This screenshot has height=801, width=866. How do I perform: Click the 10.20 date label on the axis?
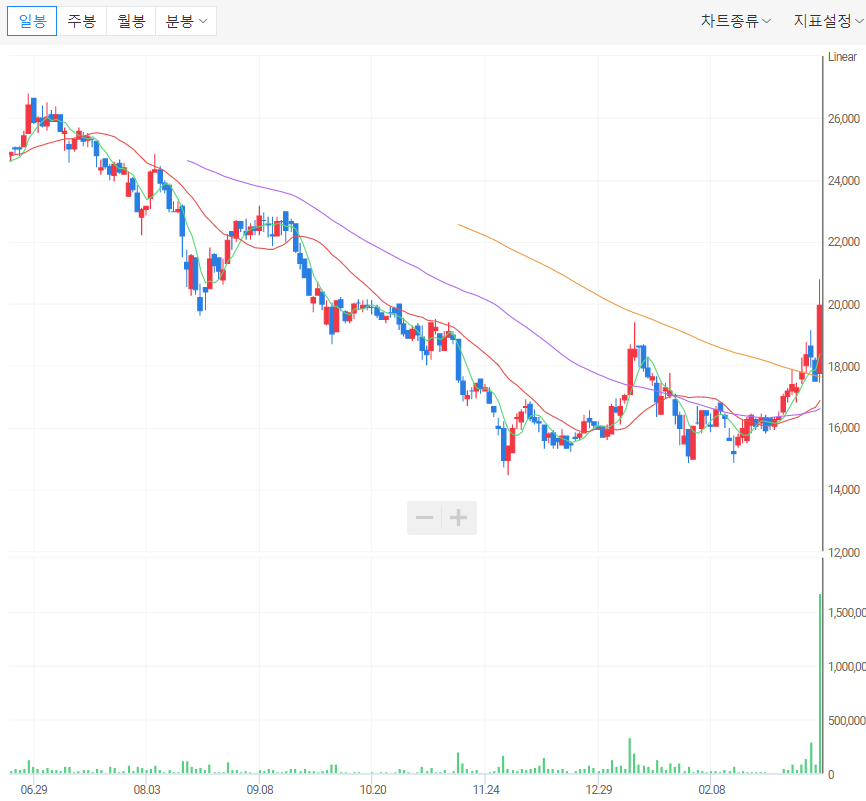pos(373,789)
